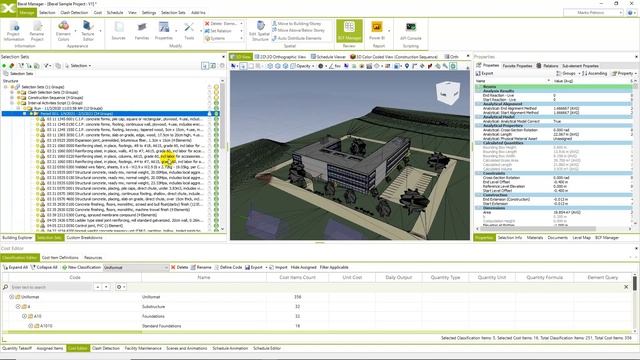The width and height of the screenshot is (640, 360).
Task: Click Collapse All in Cost Editor
Action: (44, 267)
